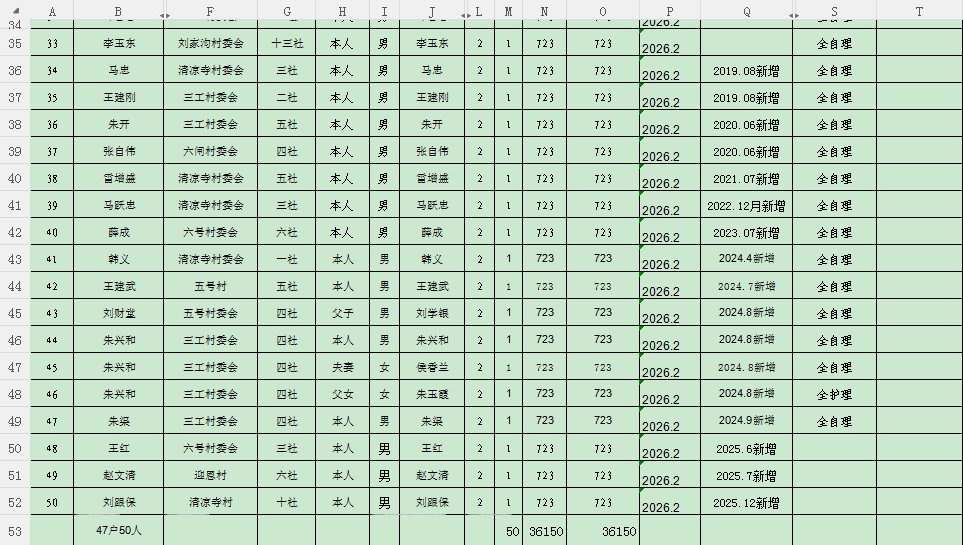The width and height of the screenshot is (963, 545).
Task: Expand hidden column between Q and S
Action: coord(793,14)
